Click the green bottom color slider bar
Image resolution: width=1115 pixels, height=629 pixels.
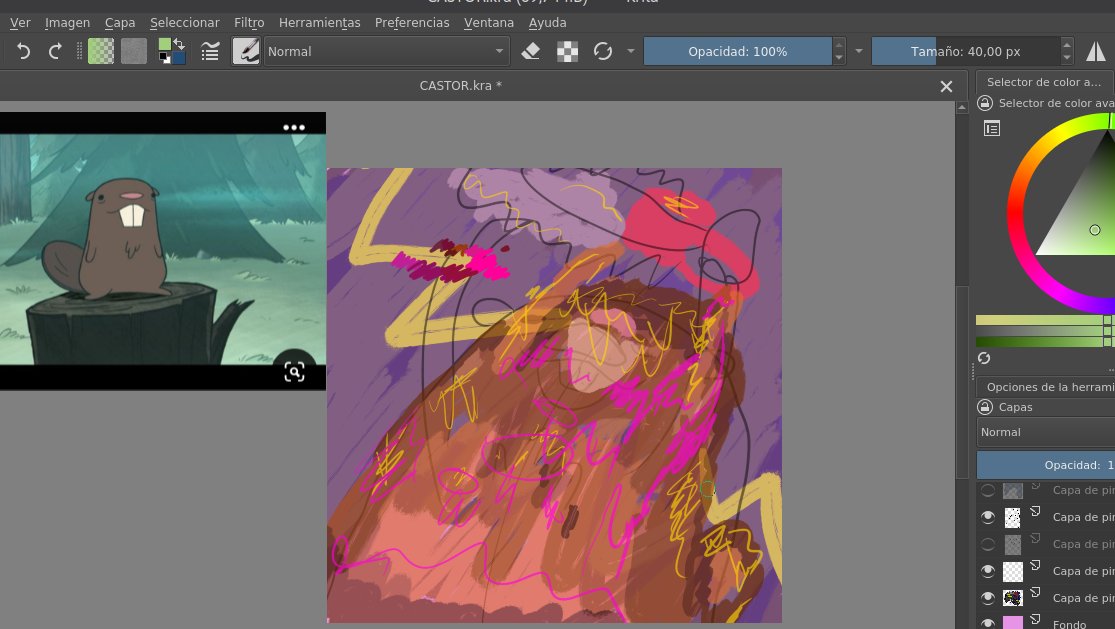tap(1045, 342)
